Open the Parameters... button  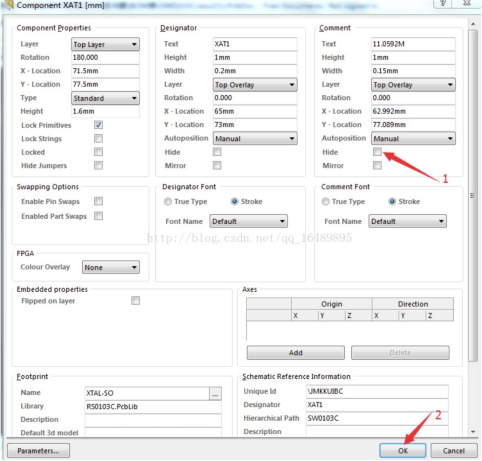[38, 451]
